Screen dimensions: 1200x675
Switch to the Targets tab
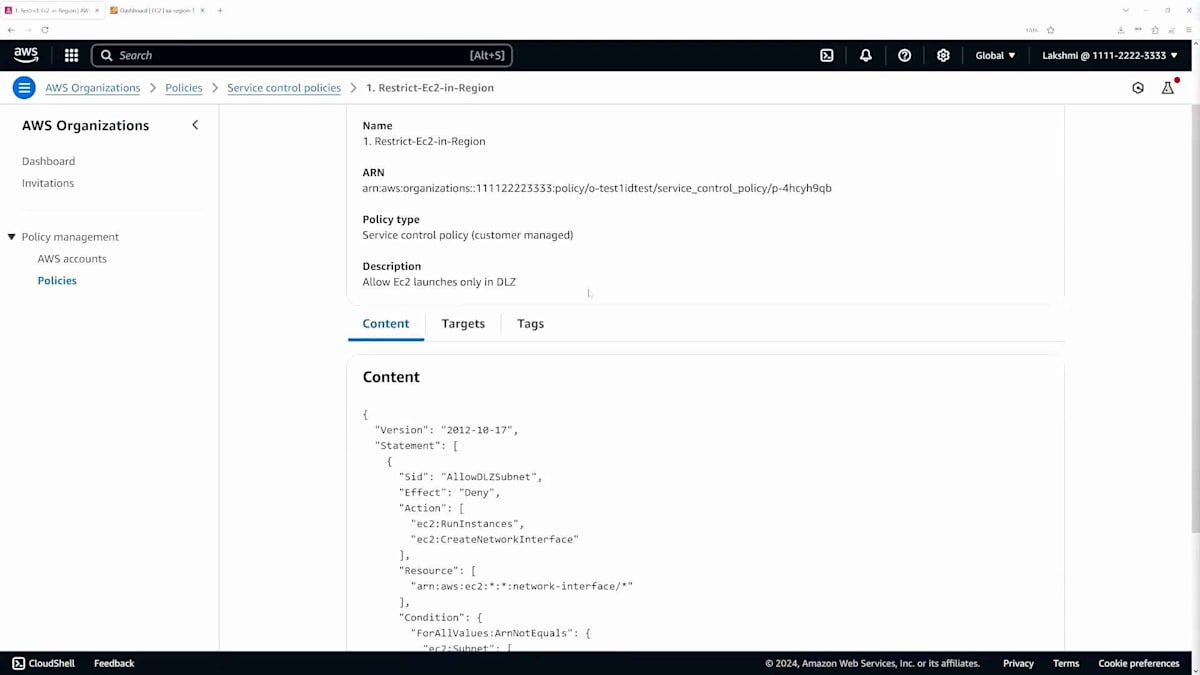(x=463, y=324)
